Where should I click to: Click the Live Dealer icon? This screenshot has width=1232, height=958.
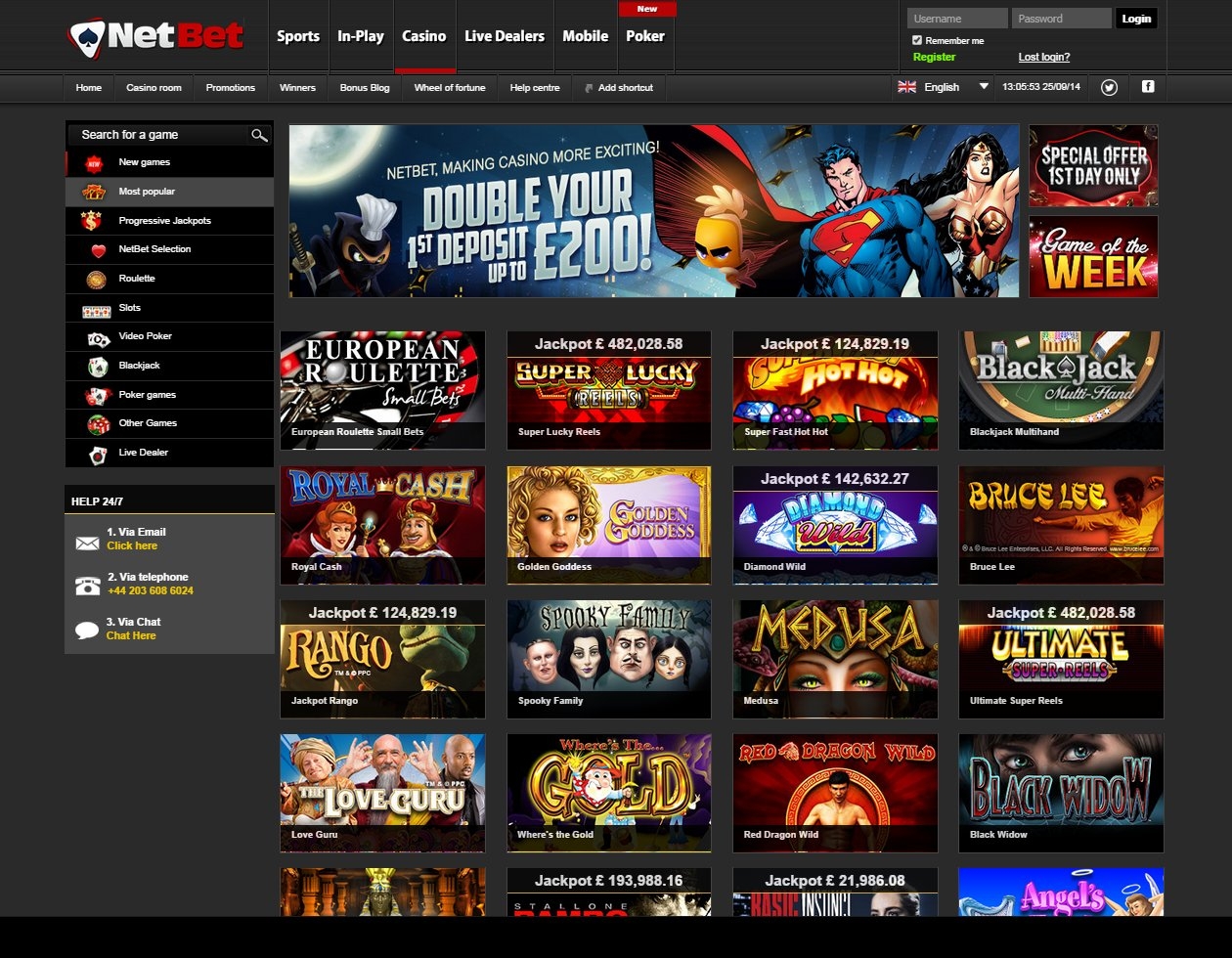[97, 454]
